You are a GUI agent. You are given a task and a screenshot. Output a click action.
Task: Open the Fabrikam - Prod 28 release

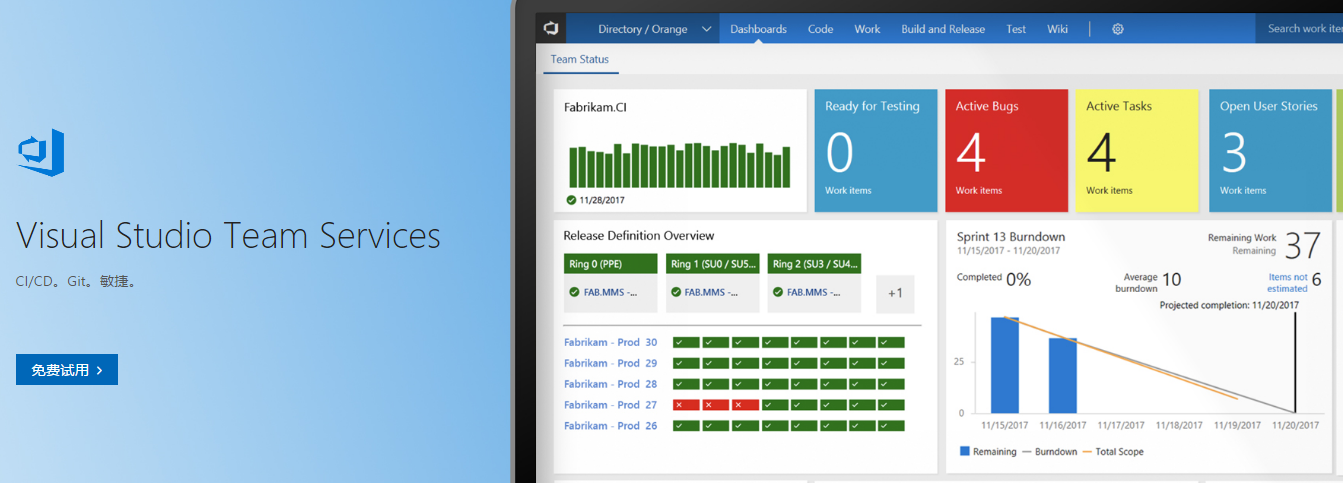[610, 384]
